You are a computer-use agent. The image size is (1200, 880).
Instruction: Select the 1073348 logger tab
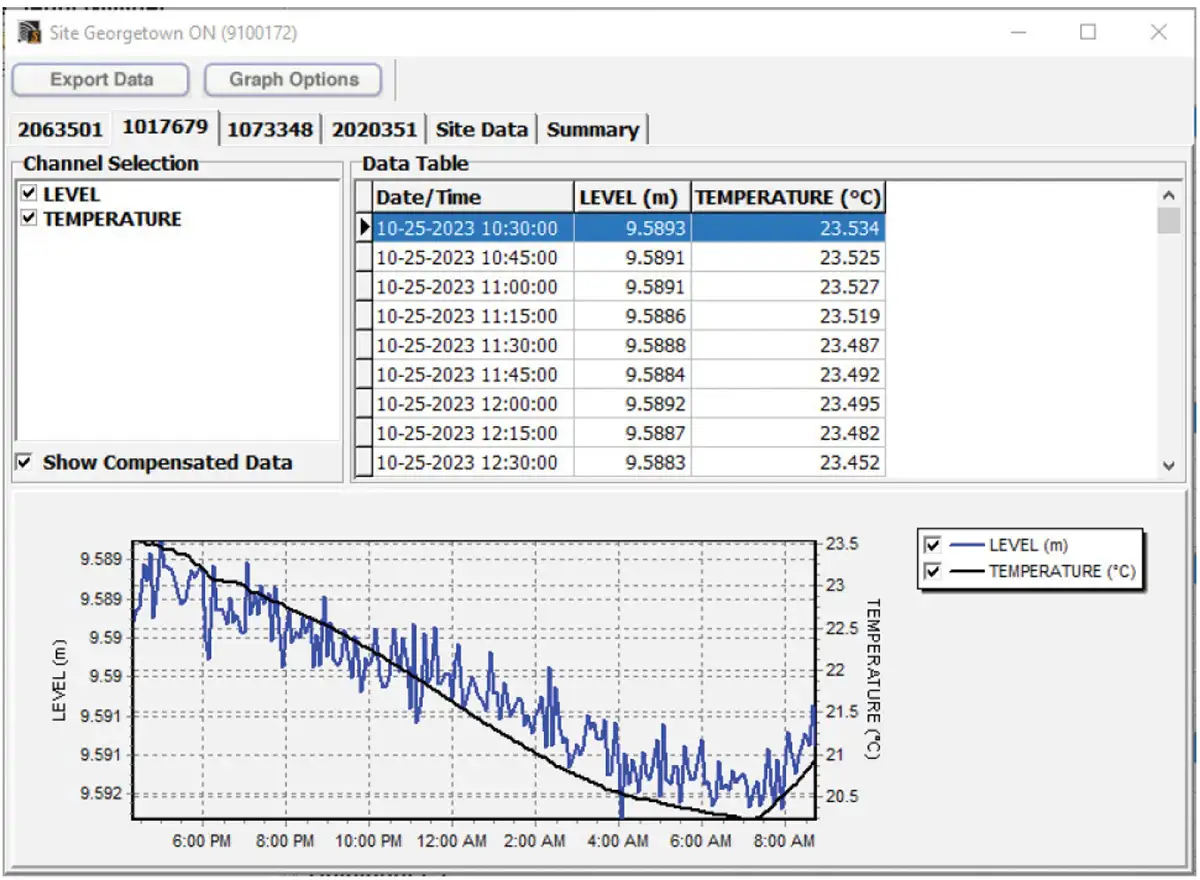(271, 129)
